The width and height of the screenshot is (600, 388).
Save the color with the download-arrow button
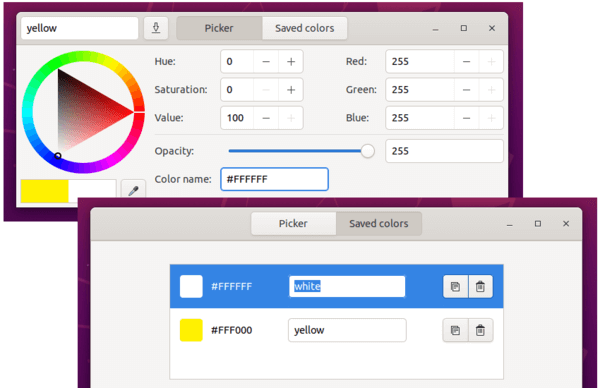coord(156,28)
